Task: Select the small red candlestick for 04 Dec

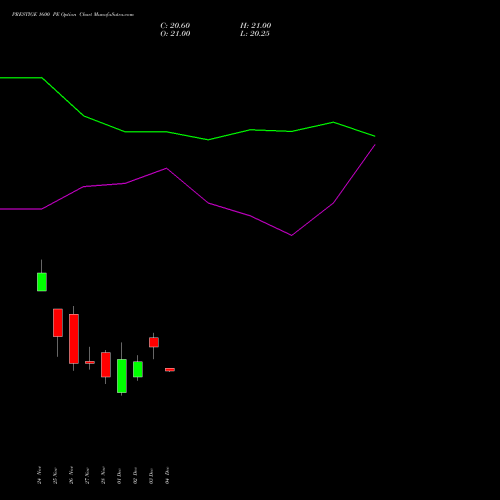Action: point(170,369)
